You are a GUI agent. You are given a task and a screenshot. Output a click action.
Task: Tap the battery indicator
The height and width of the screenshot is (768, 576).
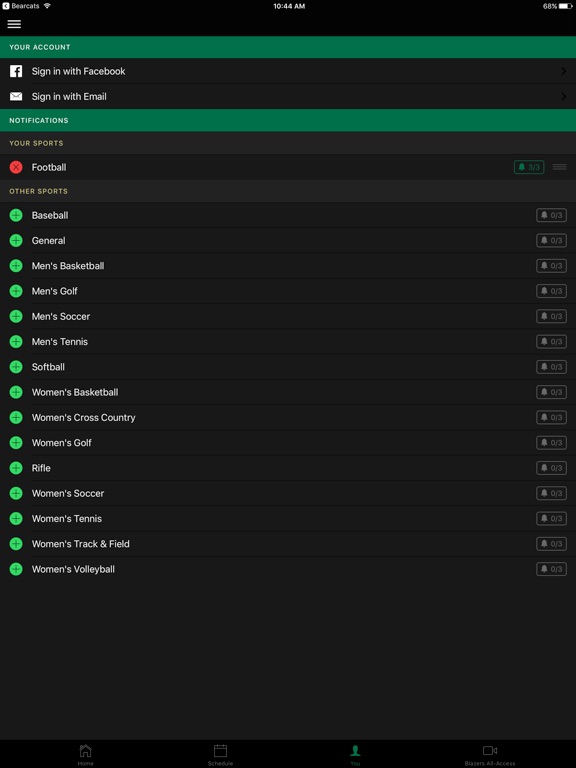pyautogui.click(x=566, y=6)
